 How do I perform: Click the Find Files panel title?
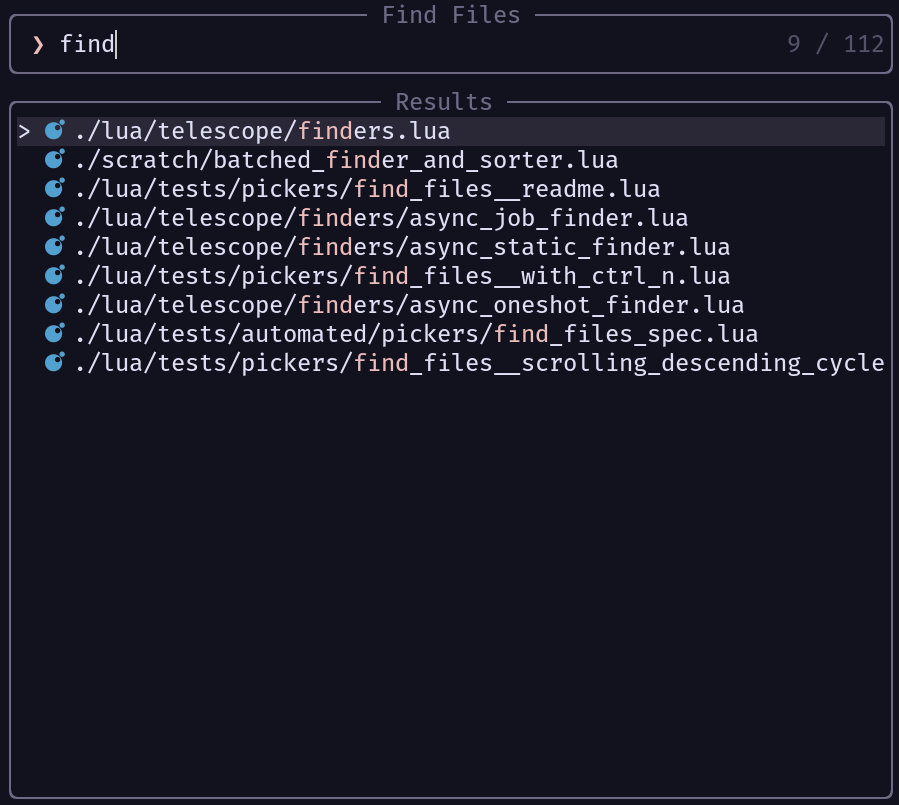[451, 15]
